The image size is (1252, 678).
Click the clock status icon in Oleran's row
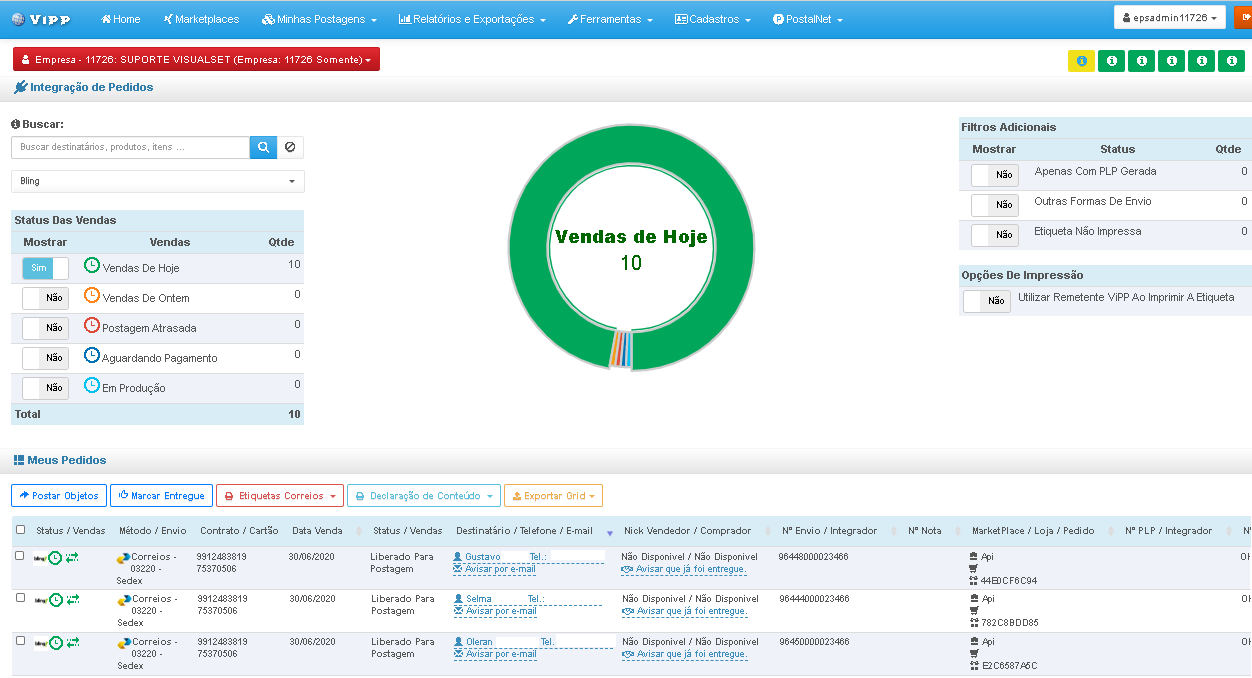click(56, 643)
